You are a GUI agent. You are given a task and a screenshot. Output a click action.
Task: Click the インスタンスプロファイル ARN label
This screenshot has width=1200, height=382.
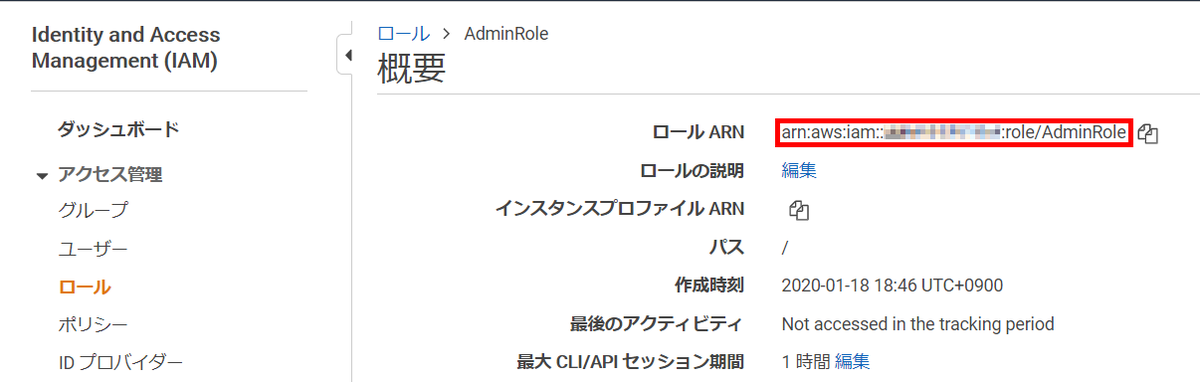click(620, 209)
